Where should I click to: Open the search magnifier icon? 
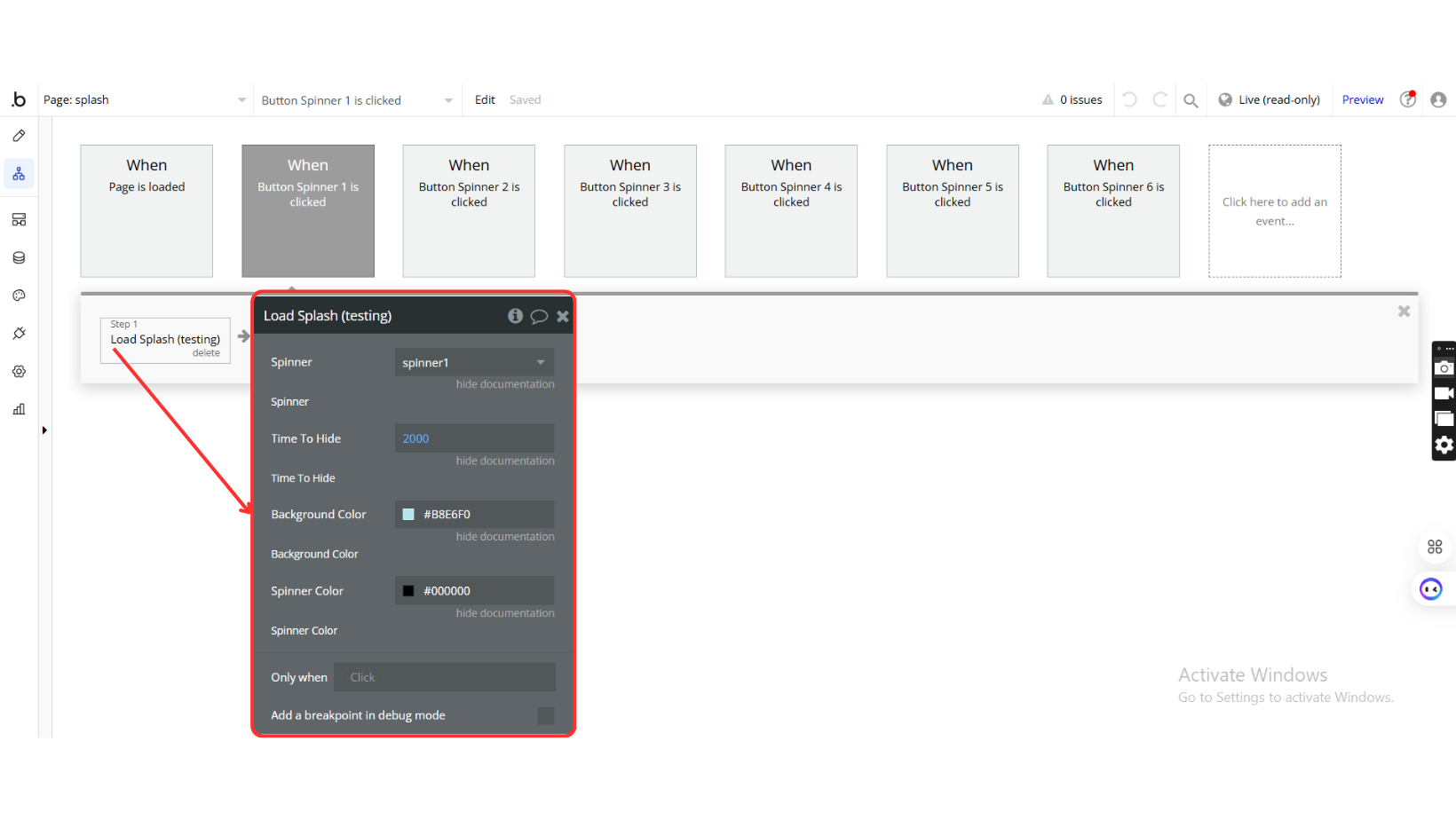pos(1191,100)
